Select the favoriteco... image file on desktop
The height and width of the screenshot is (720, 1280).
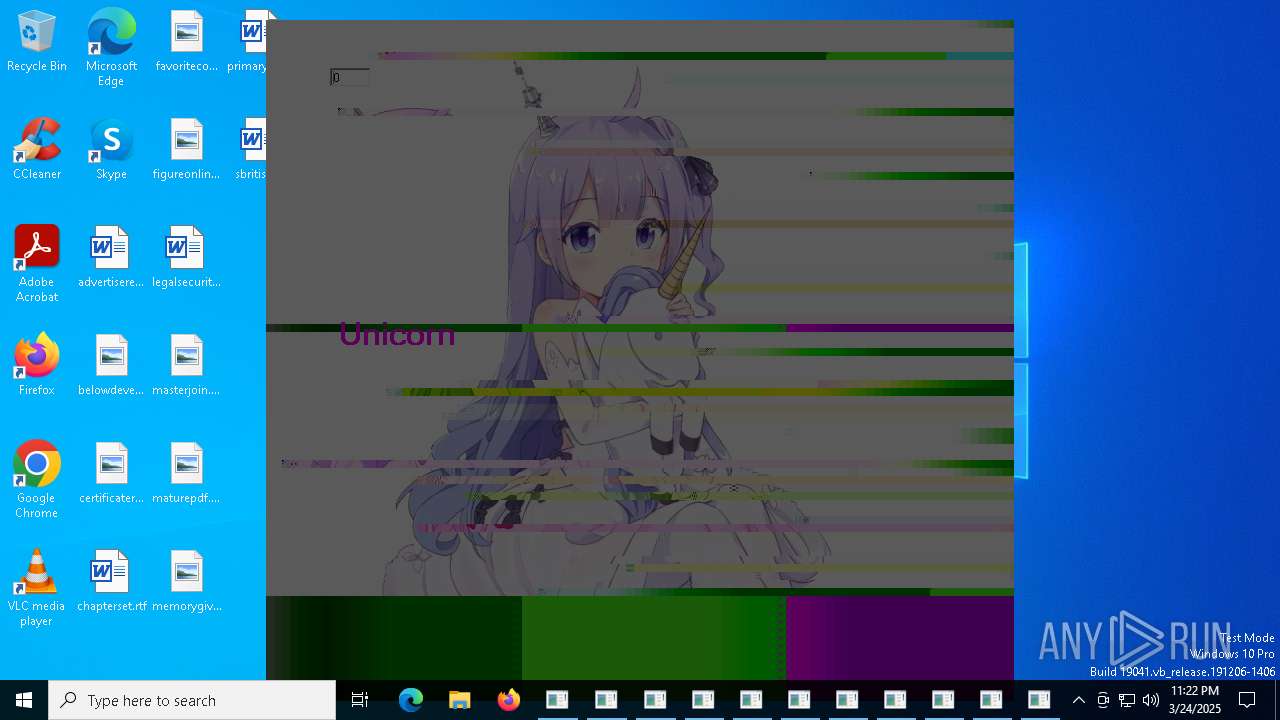(187, 42)
